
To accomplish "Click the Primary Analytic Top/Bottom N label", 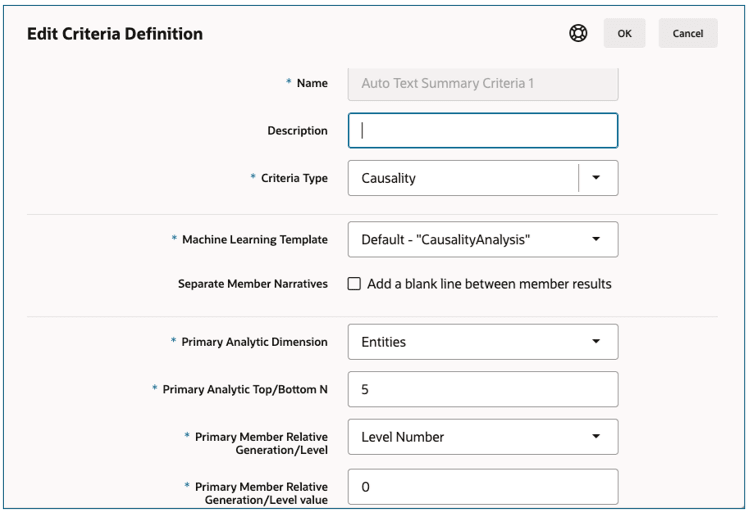I will coord(245,389).
